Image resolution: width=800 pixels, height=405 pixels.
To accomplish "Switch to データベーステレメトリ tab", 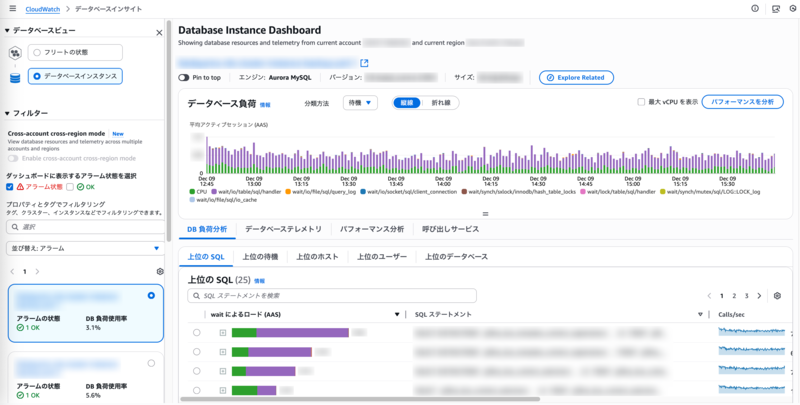I will 283,230.
